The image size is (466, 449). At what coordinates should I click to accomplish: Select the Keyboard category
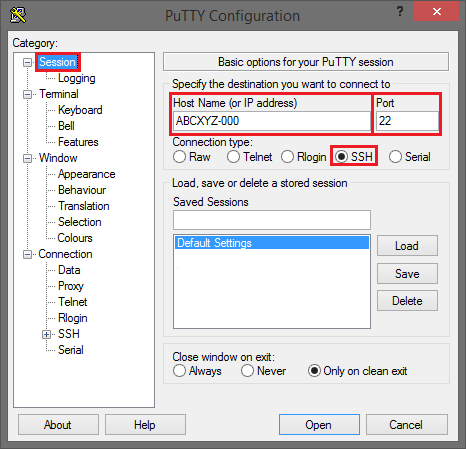tap(80, 110)
